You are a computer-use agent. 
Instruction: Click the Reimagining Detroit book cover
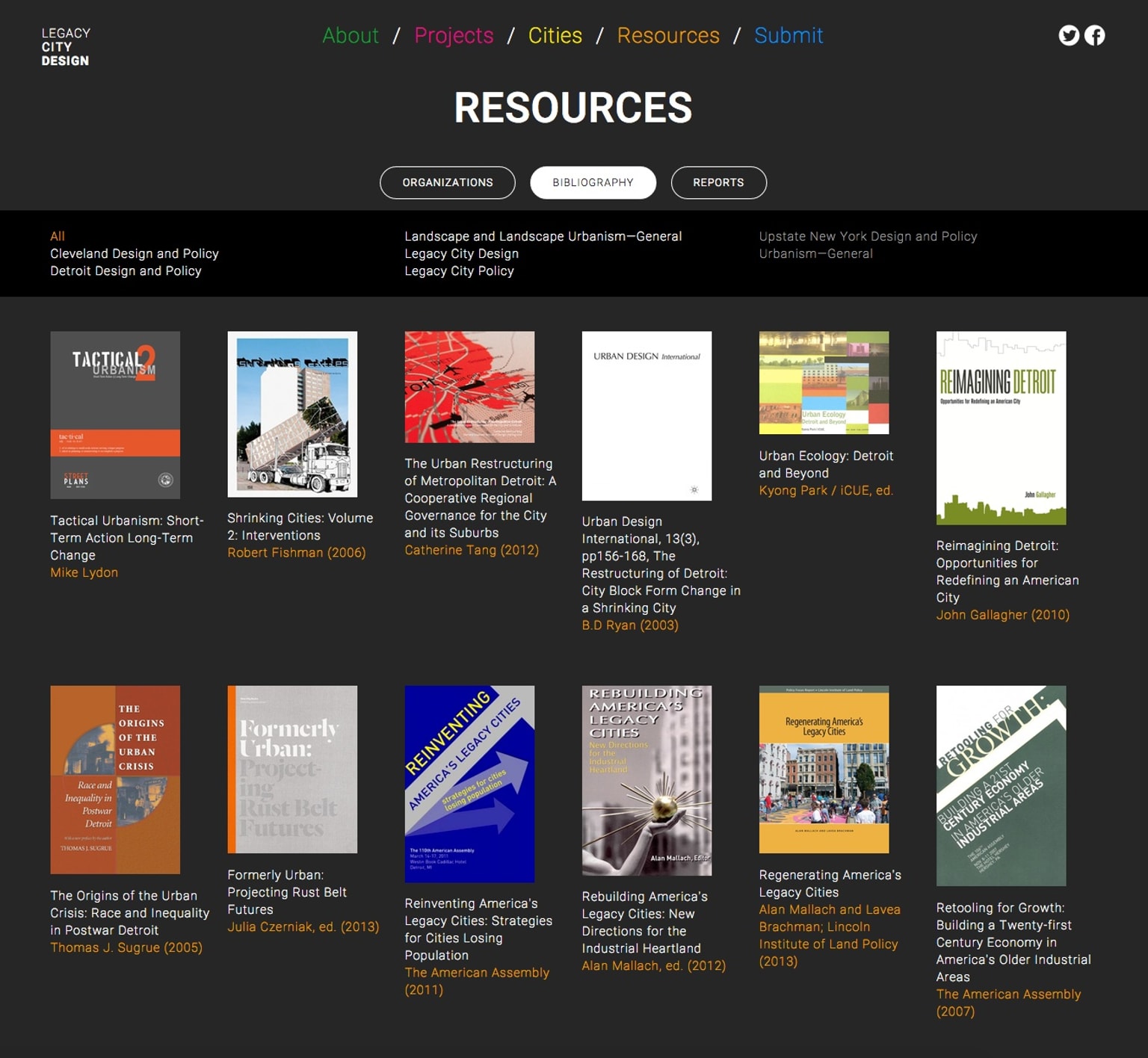1001,427
